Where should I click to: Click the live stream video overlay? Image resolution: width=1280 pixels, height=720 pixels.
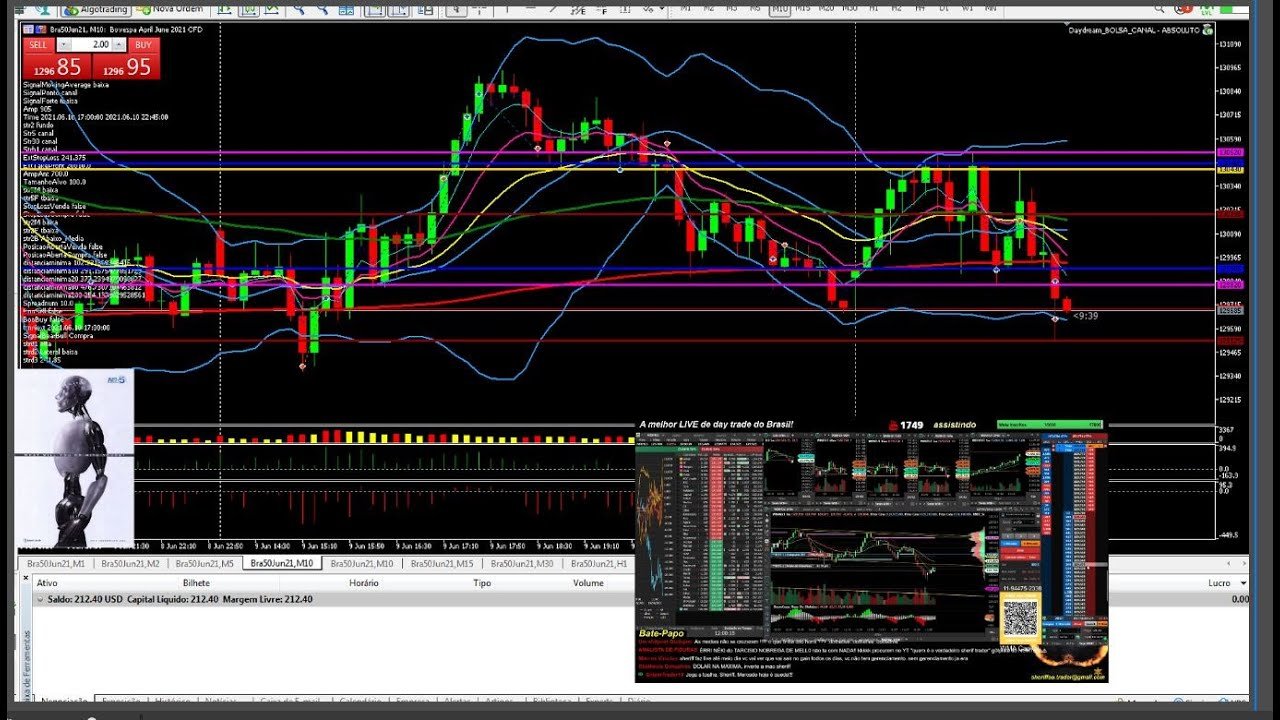pyautogui.click(x=871, y=550)
